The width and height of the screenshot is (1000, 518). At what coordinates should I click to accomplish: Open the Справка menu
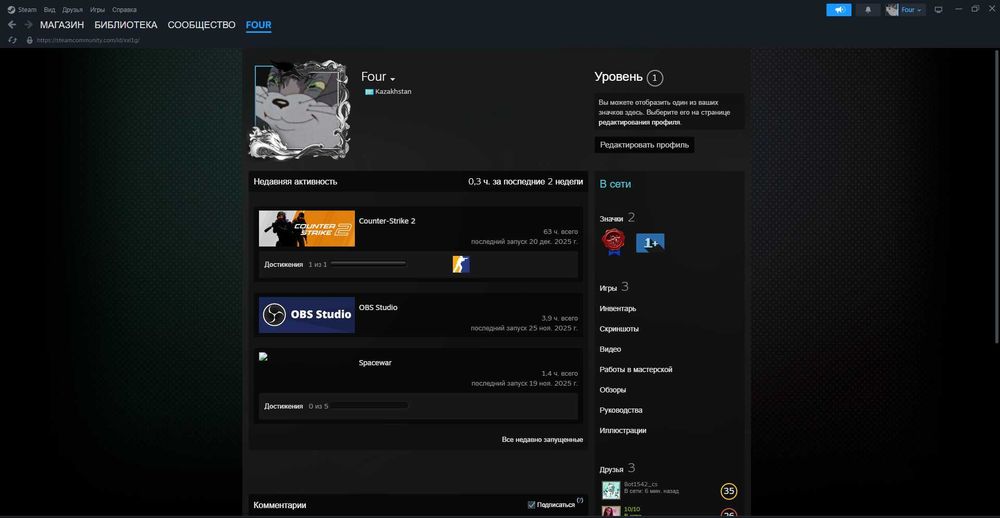124,10
